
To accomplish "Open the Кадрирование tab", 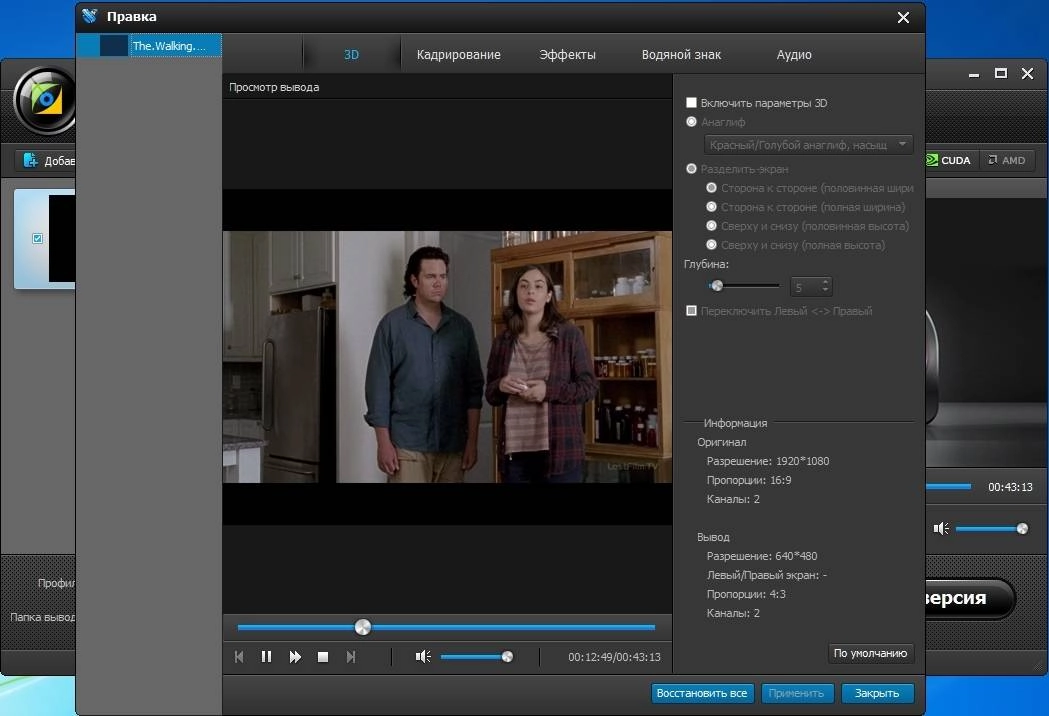I will coord(458,55).
